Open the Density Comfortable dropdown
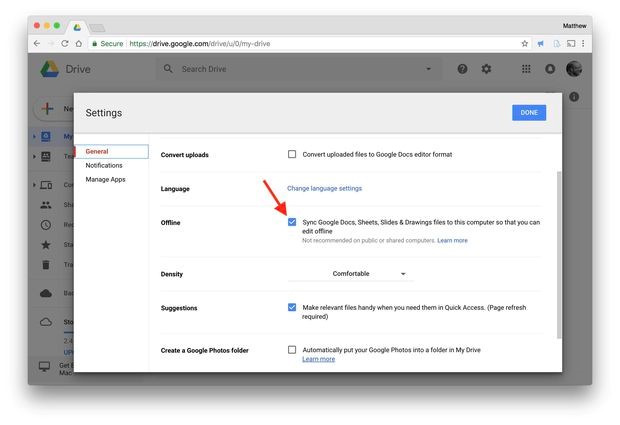This screenshot has height=425, width=620. coord(369,273)
